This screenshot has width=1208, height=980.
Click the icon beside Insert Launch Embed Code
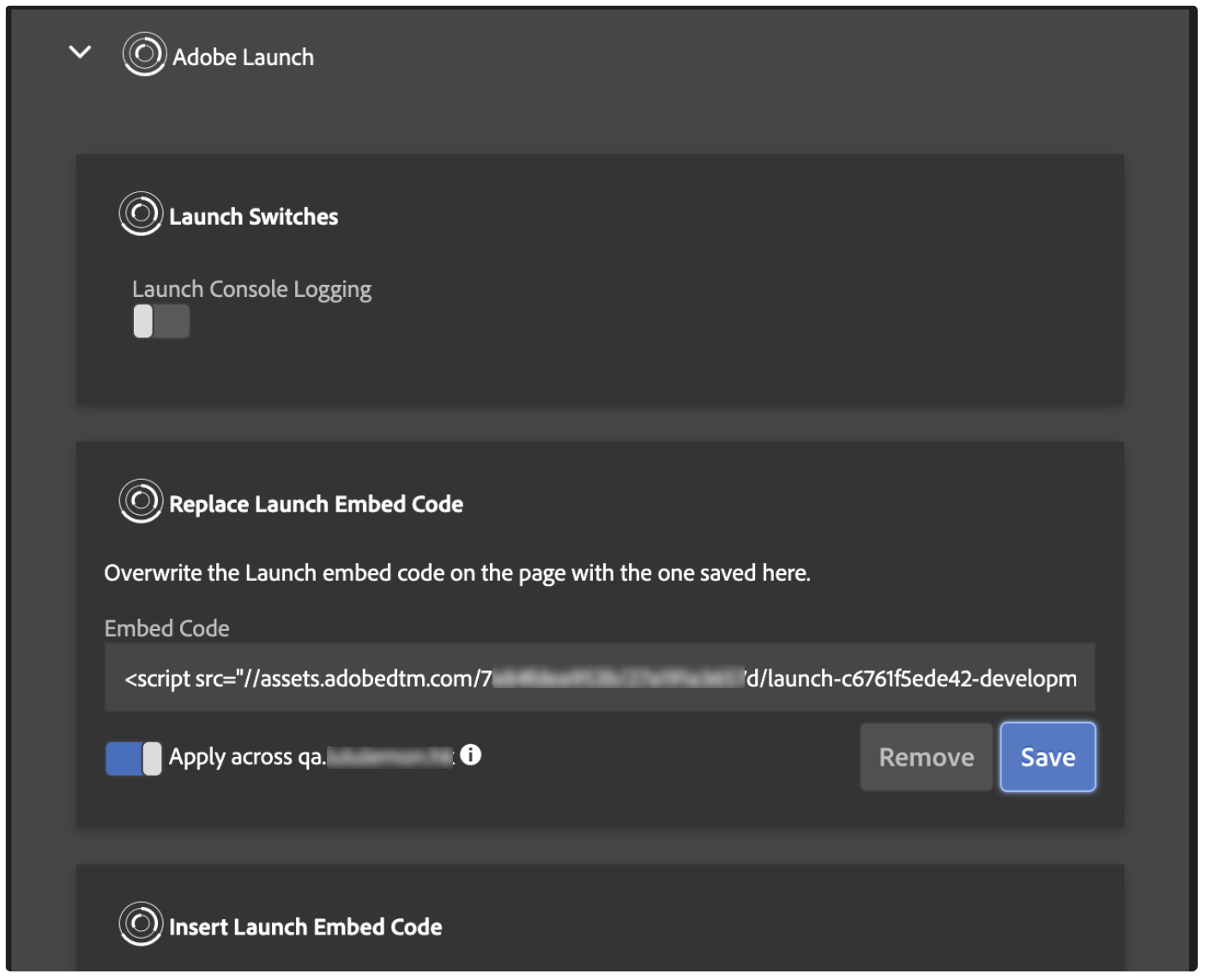click(x=141, y=924)
